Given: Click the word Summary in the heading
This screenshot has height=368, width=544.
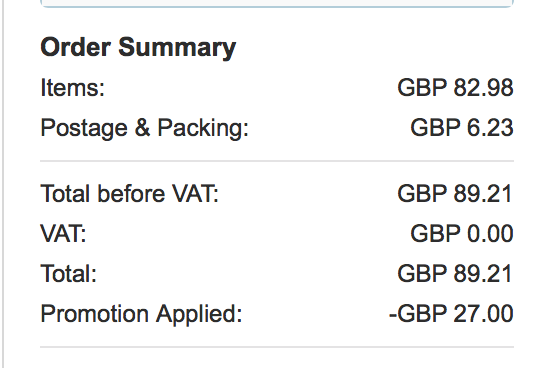Looking at the screenshot, I should pyautogui.click(x=177, y=48).
